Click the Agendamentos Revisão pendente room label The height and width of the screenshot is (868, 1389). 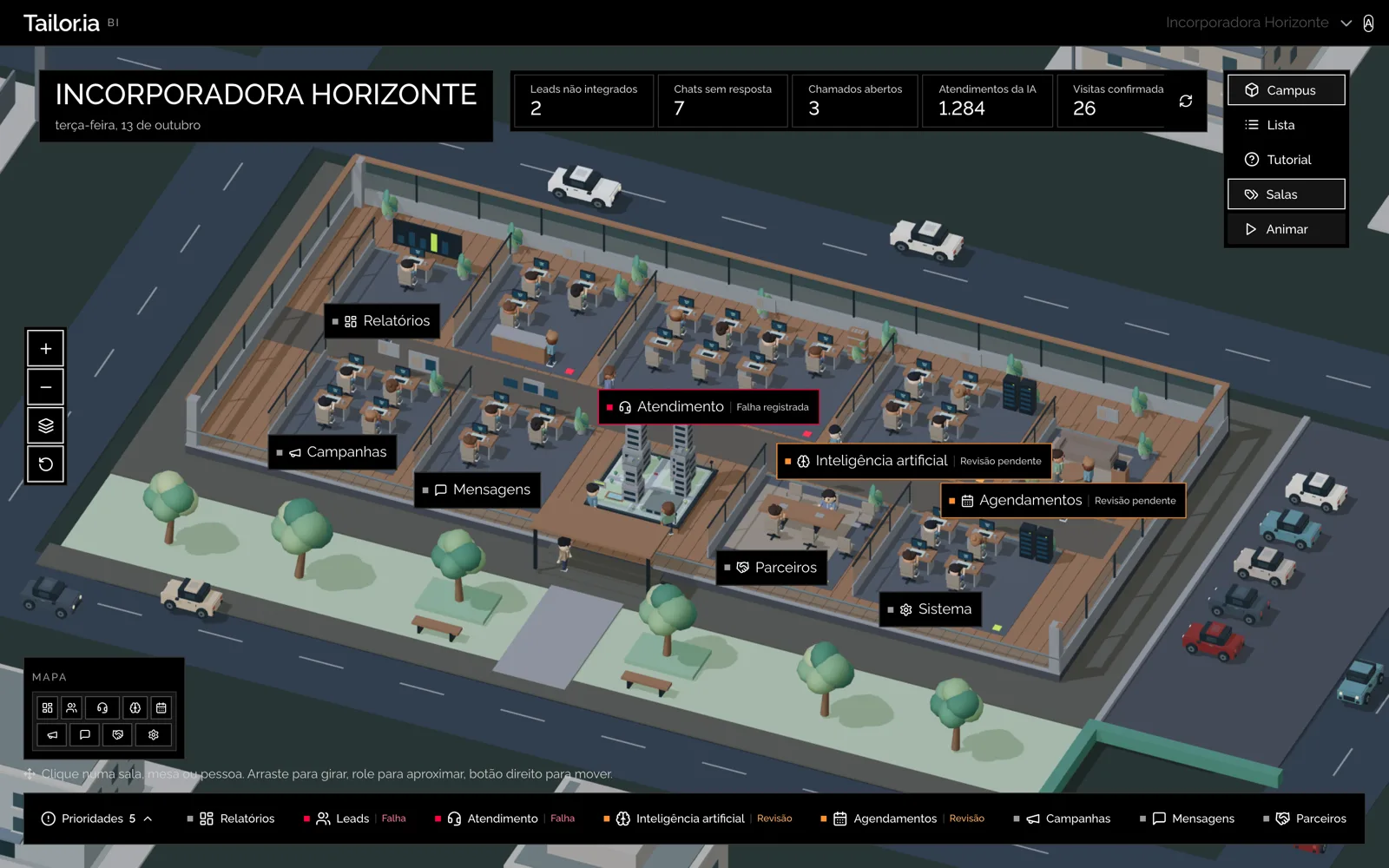tap(1063, 501)
